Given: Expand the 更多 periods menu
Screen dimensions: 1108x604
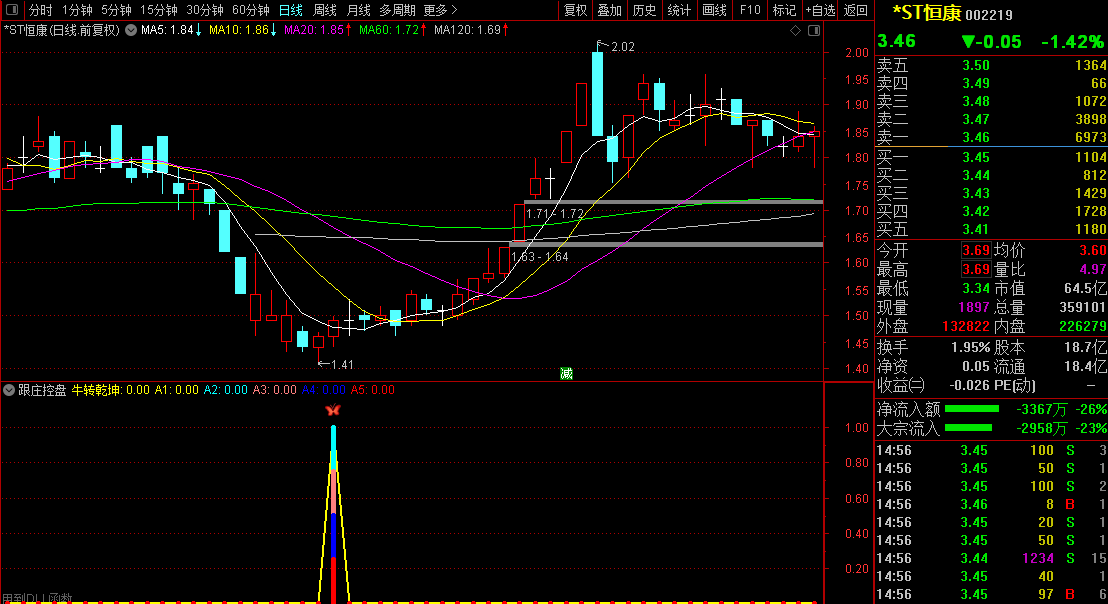Looking at the screenshot, I should tap(440, 10).
